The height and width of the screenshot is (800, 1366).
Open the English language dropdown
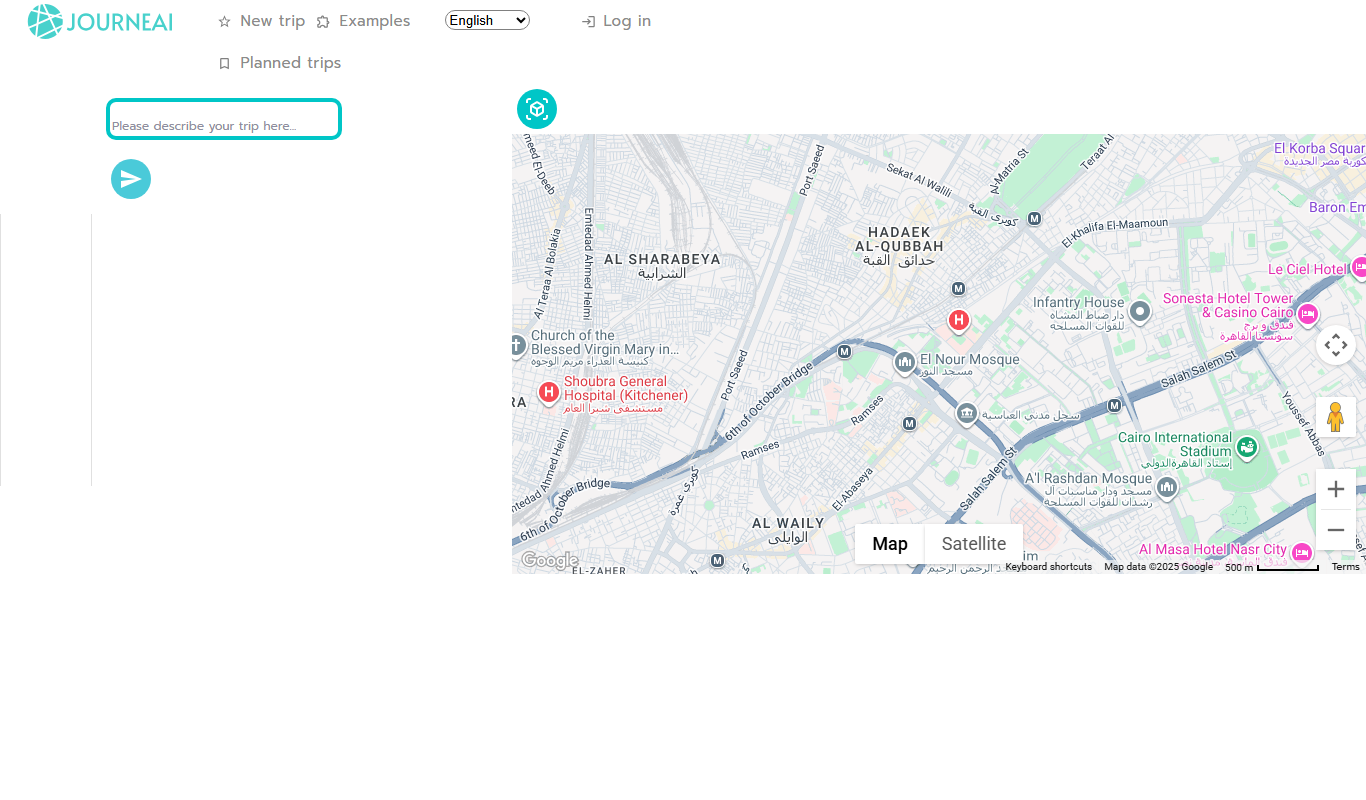(x=487, y=20)
